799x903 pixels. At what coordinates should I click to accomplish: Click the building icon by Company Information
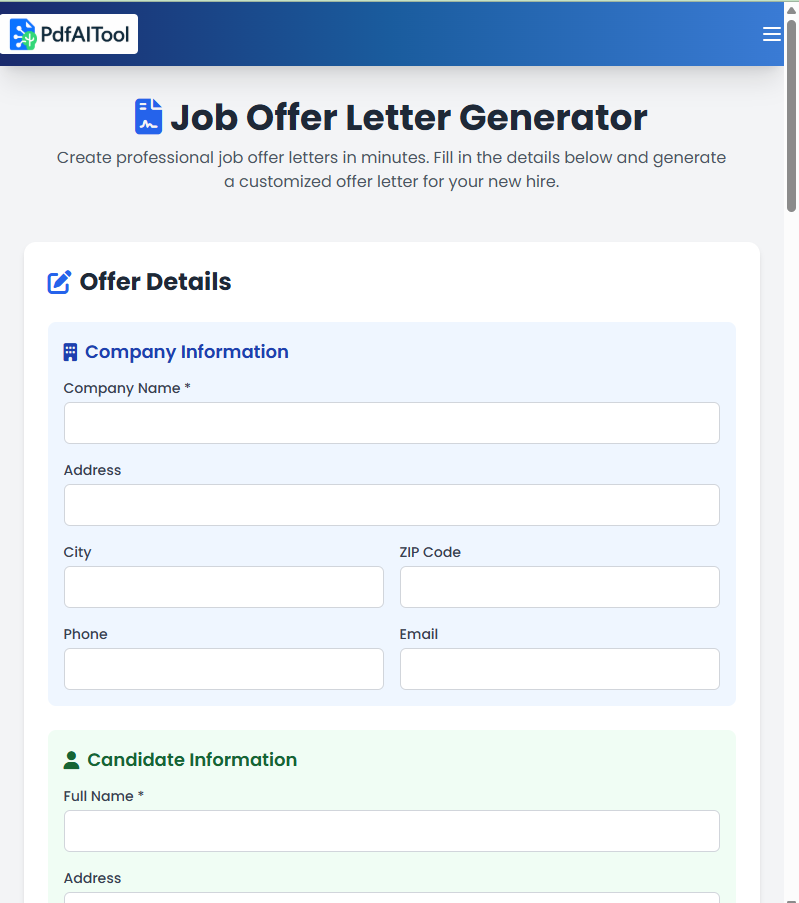(x=70, y=352)
